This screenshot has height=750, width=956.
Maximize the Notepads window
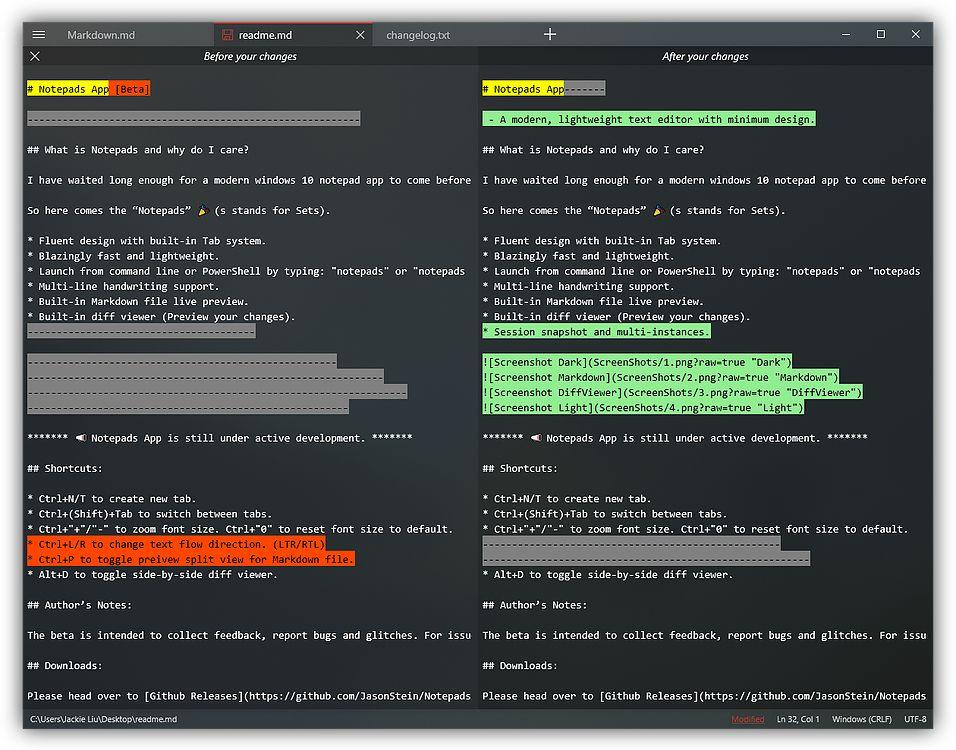[x=881, y=34]
